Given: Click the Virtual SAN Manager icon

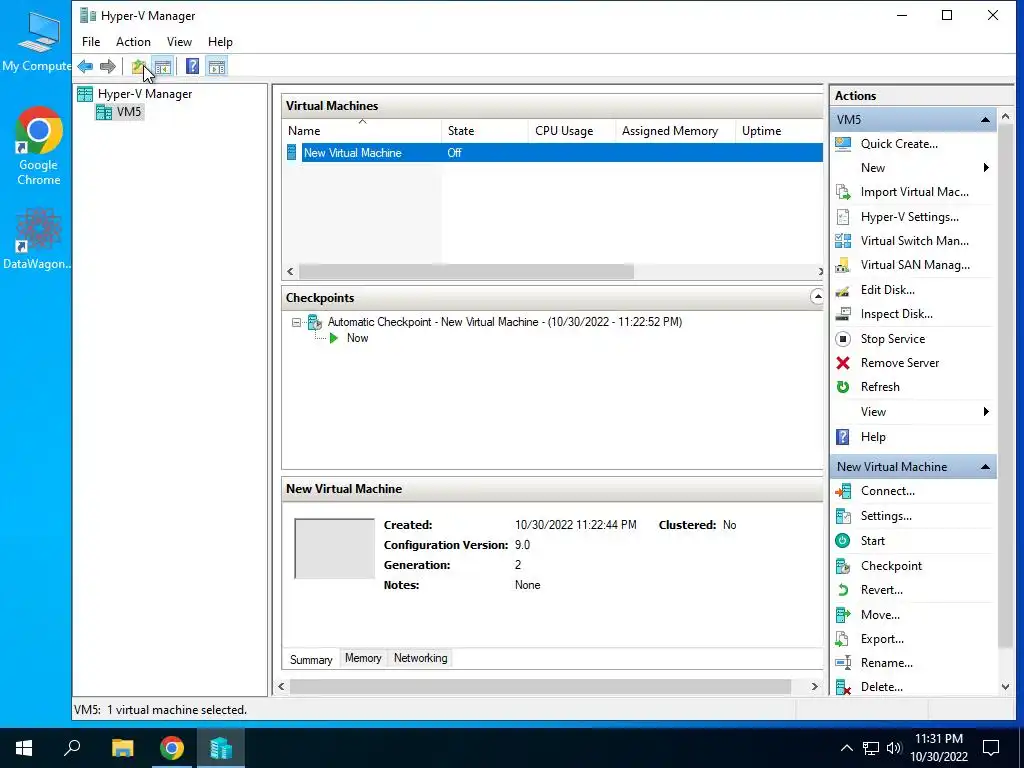Looking at the screenshot, I should [843, 265].
